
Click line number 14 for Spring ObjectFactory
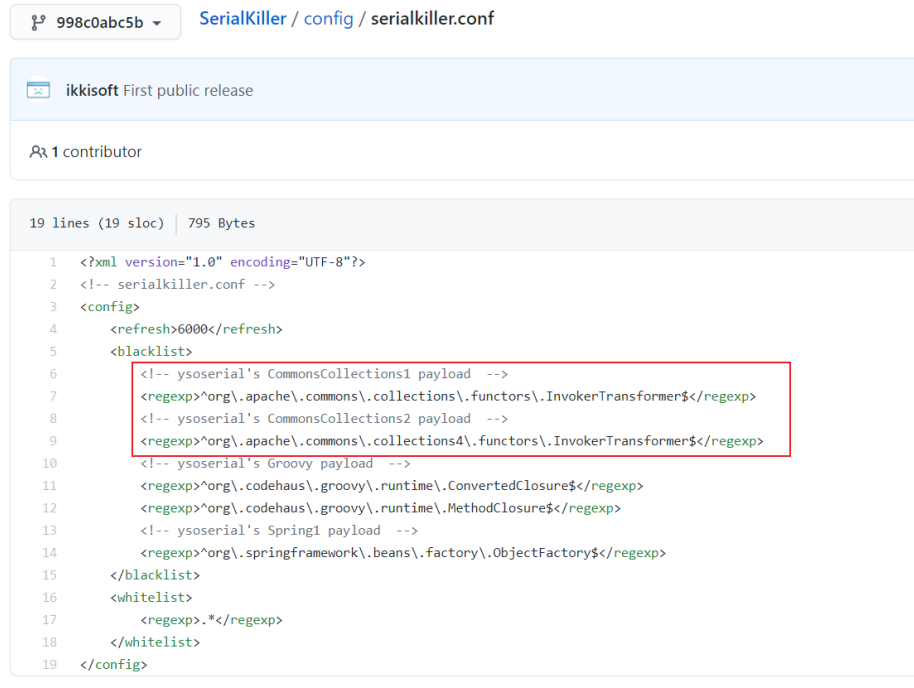coord(49,553)
